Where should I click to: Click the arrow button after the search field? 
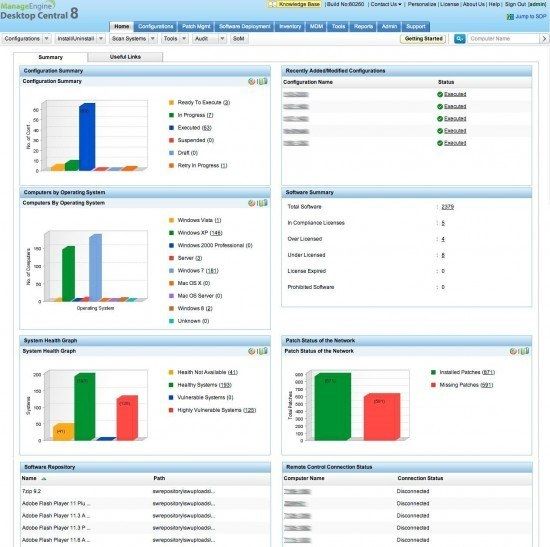pyautogui.click(x=544, y=39)
